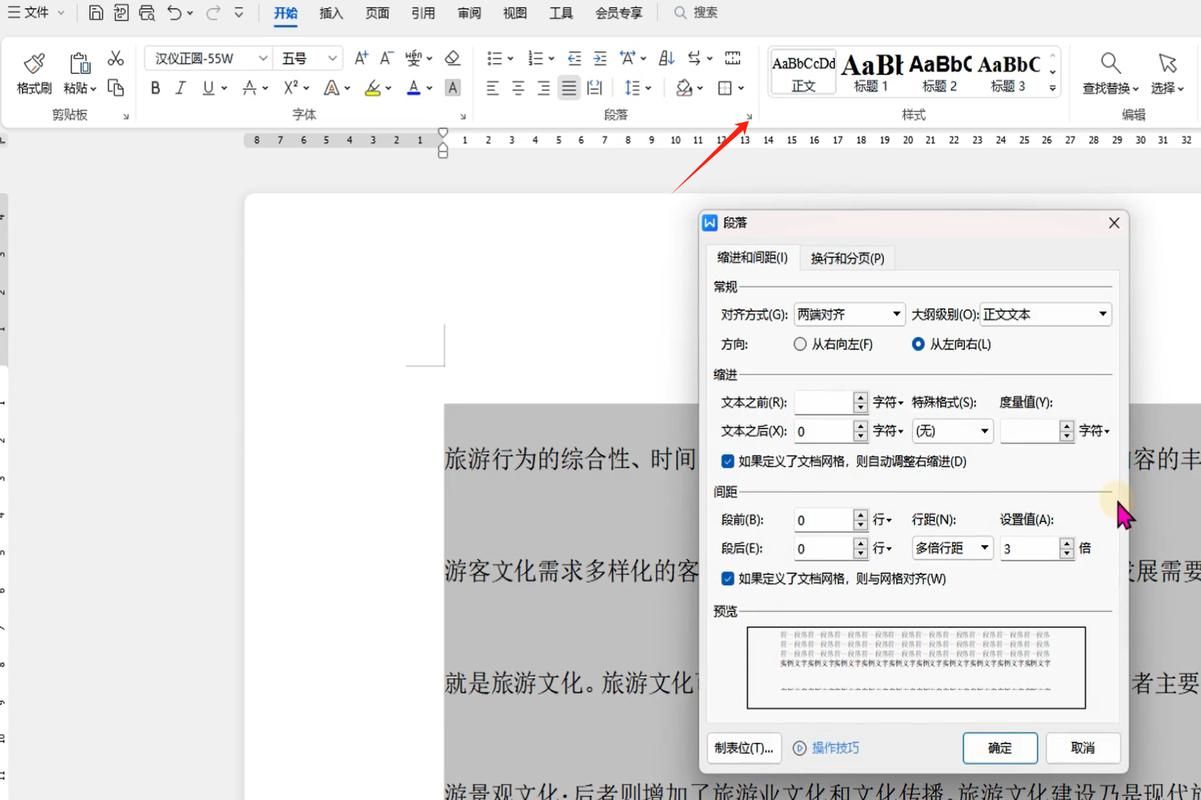Click the font color A swatch

tap(413, 88)
